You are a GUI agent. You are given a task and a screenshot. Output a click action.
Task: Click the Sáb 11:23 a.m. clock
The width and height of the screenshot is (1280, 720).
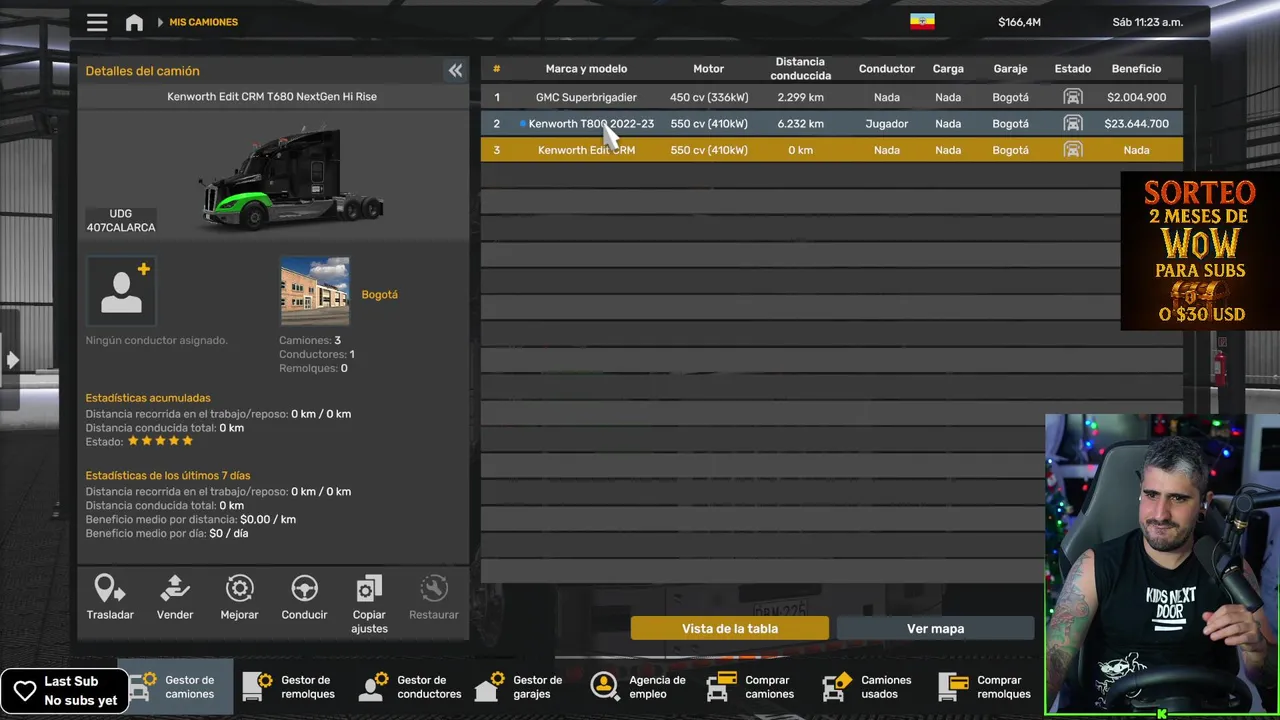tap(1147, 22)
